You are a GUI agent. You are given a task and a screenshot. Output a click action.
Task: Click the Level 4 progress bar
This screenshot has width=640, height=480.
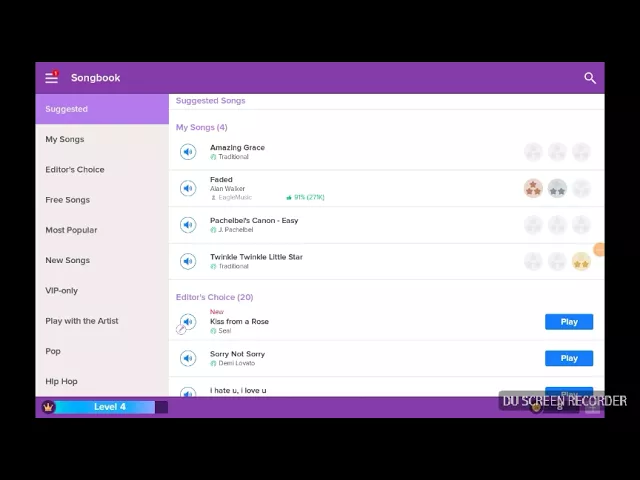pyautogui.click(x=111, y=407)
